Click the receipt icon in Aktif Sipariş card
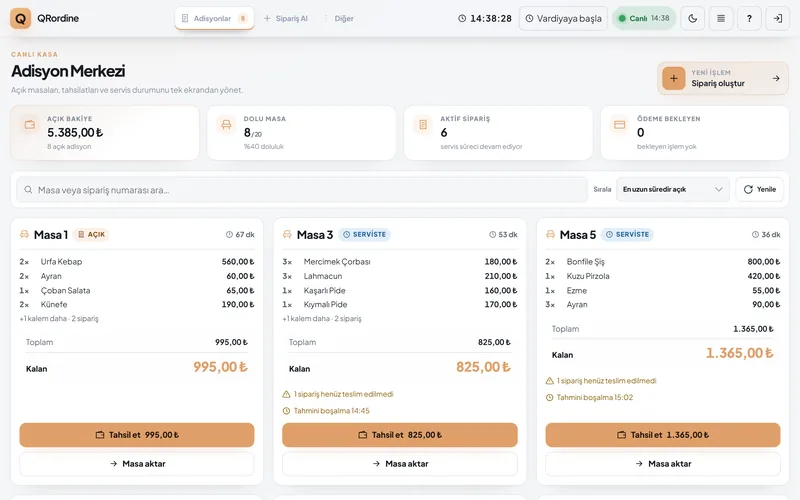Image resolution: width=800 pixels, height=500 pixels. click(x=423, y=124)
